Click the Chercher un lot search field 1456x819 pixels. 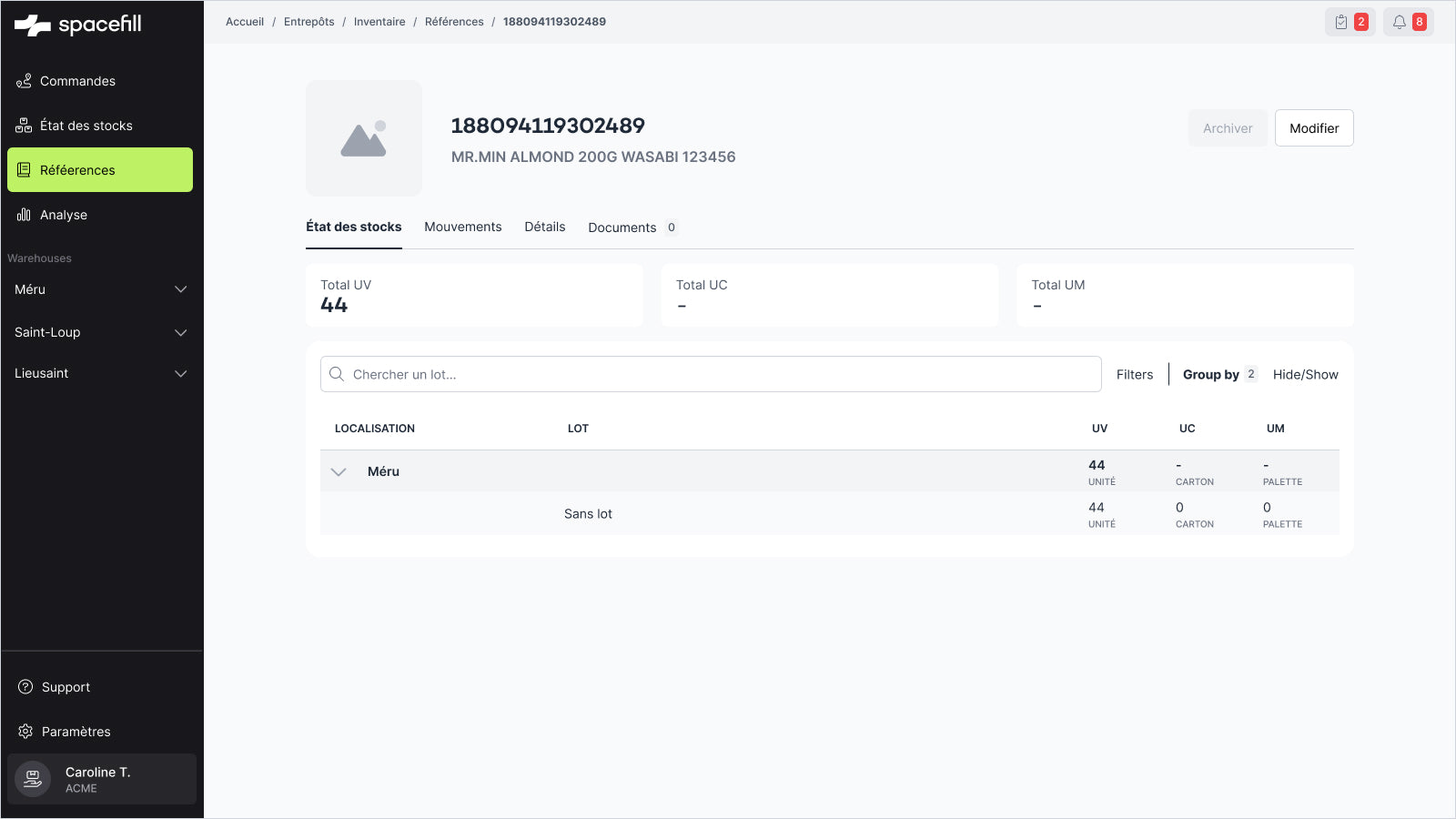[710, 374]
